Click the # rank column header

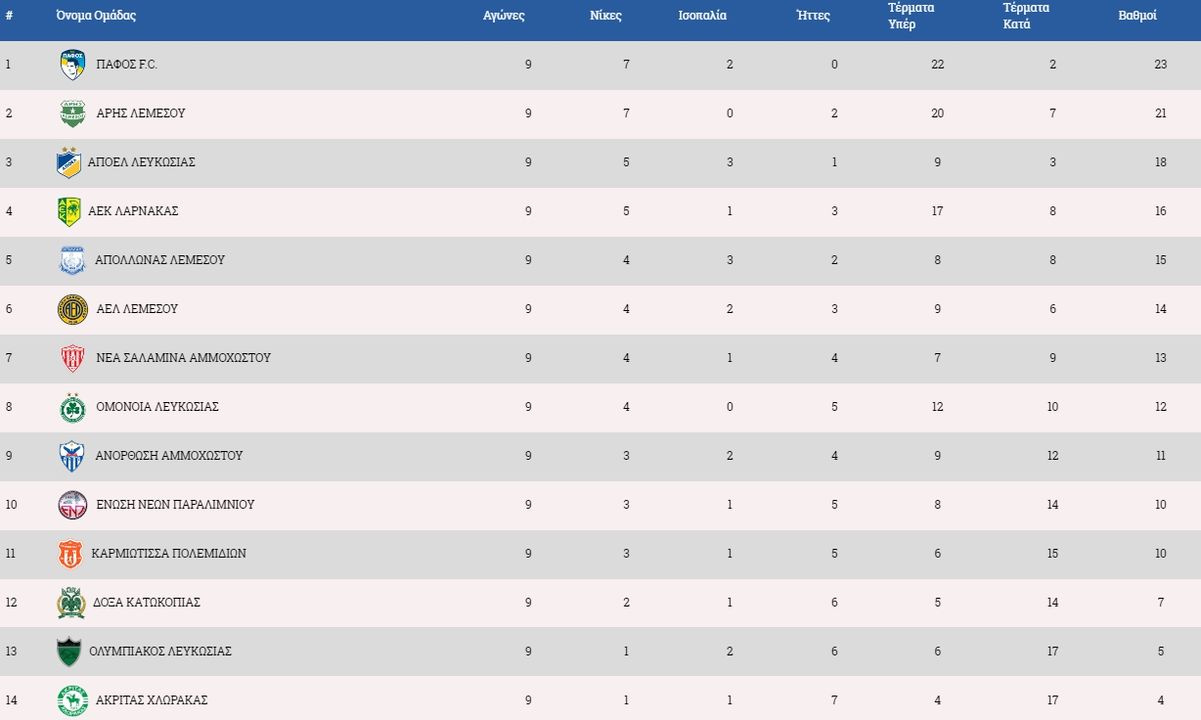point(9,16)
